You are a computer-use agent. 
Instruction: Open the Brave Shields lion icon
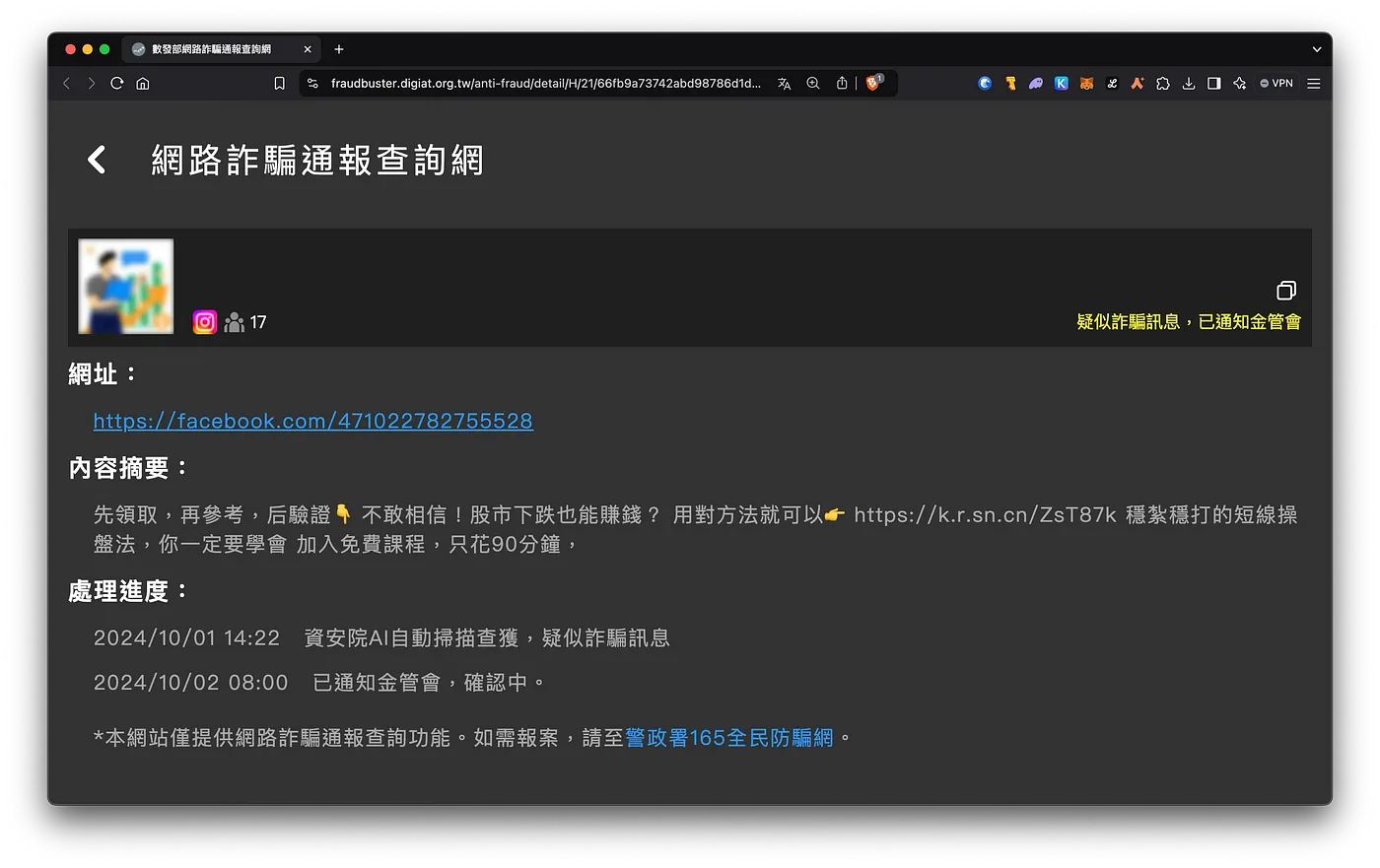[x=872, y=84]
